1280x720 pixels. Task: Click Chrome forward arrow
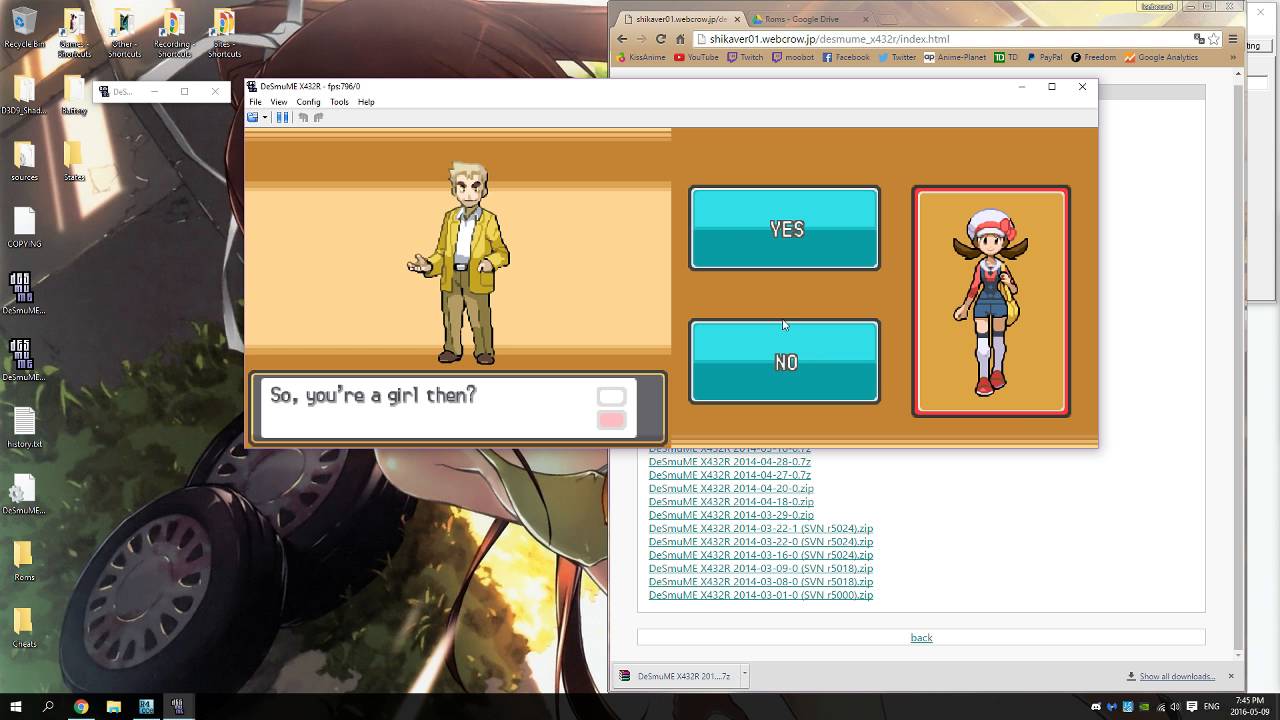tap(641, 39)
